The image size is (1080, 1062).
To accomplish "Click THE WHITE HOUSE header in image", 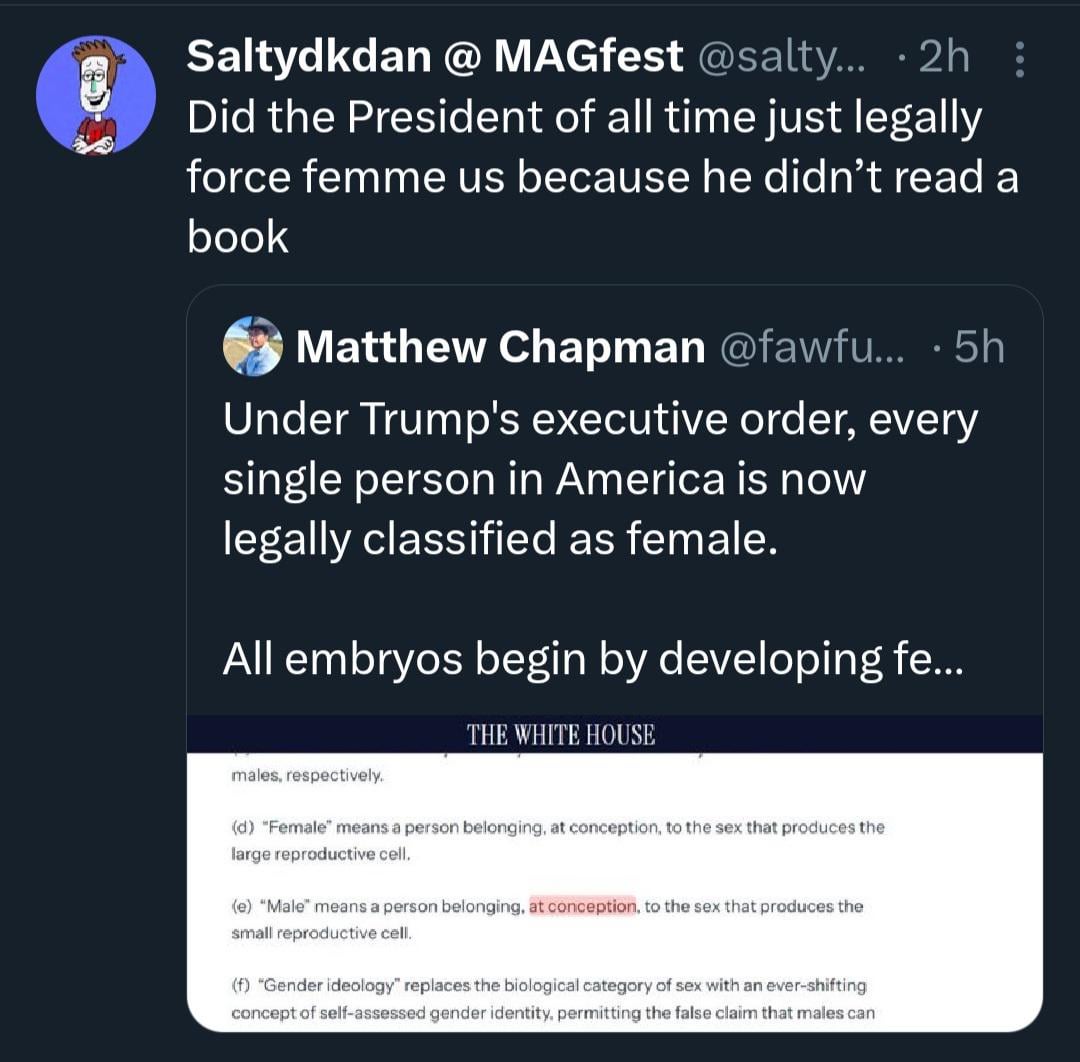I will pyautogui.click(x=561, y=735).
